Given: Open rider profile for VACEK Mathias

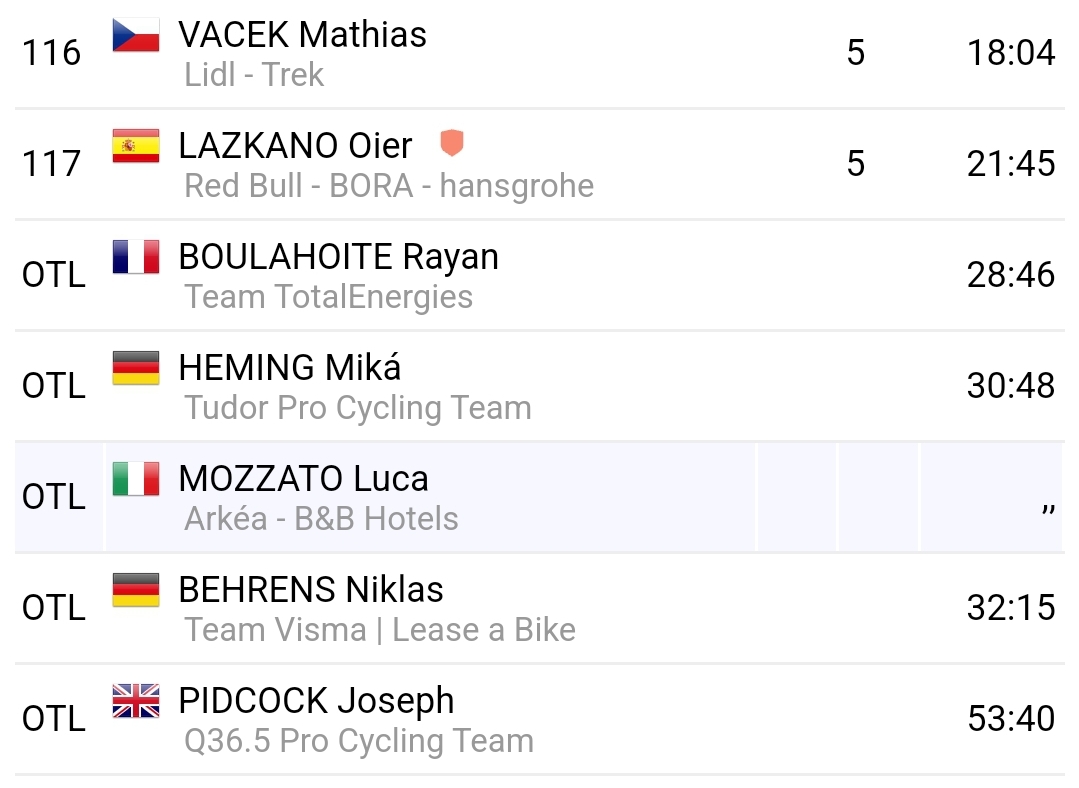Looking at the screenshot, I should [x=302, y=35].
